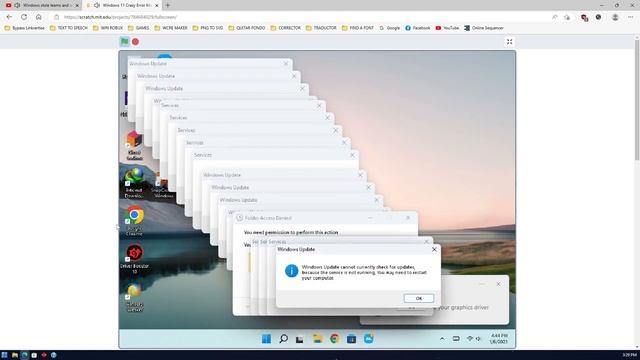Screen dimensions: 640x360
Task: Open YouTube bookmark
Action: (447, 28)
